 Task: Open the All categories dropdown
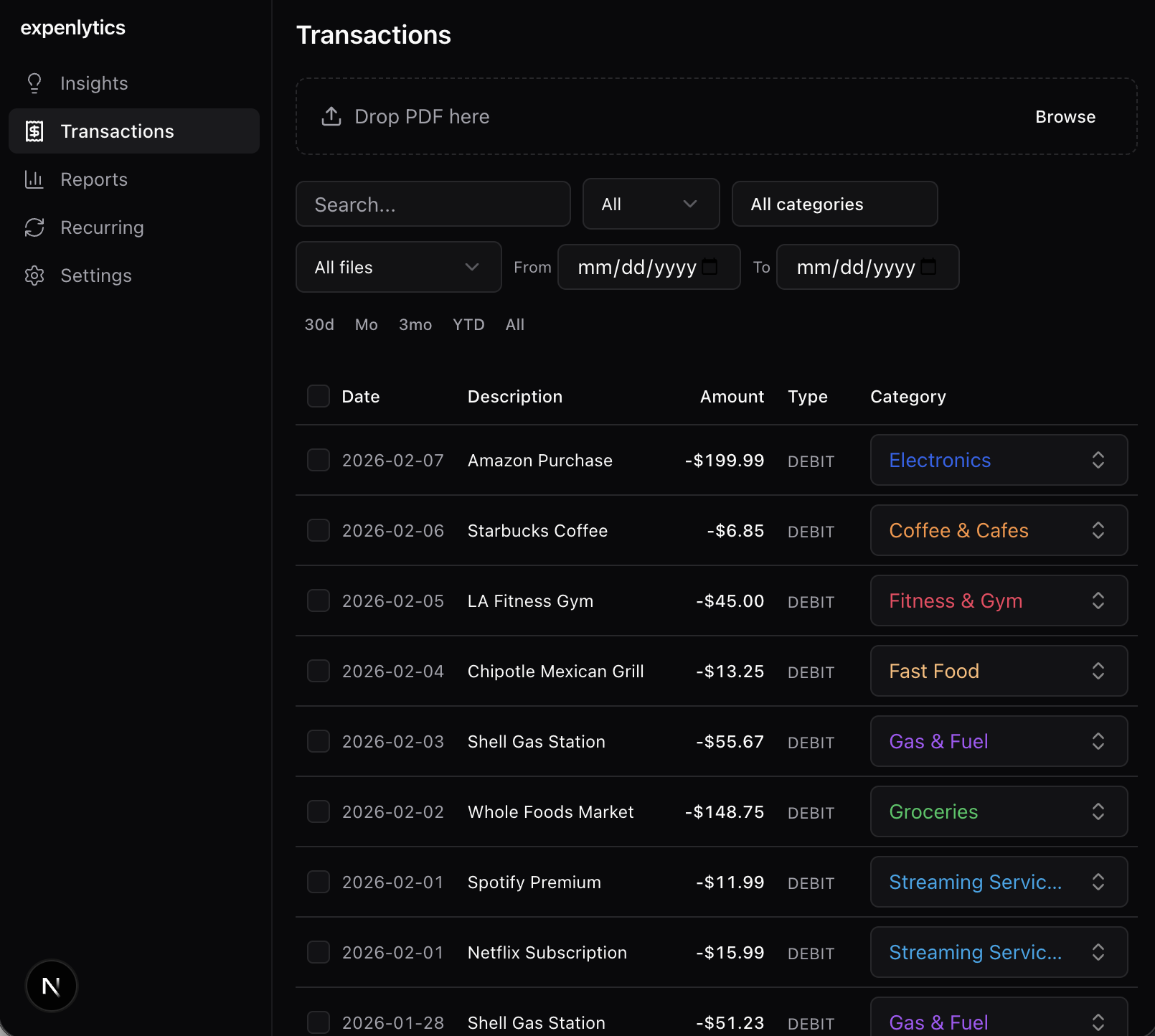834,204
